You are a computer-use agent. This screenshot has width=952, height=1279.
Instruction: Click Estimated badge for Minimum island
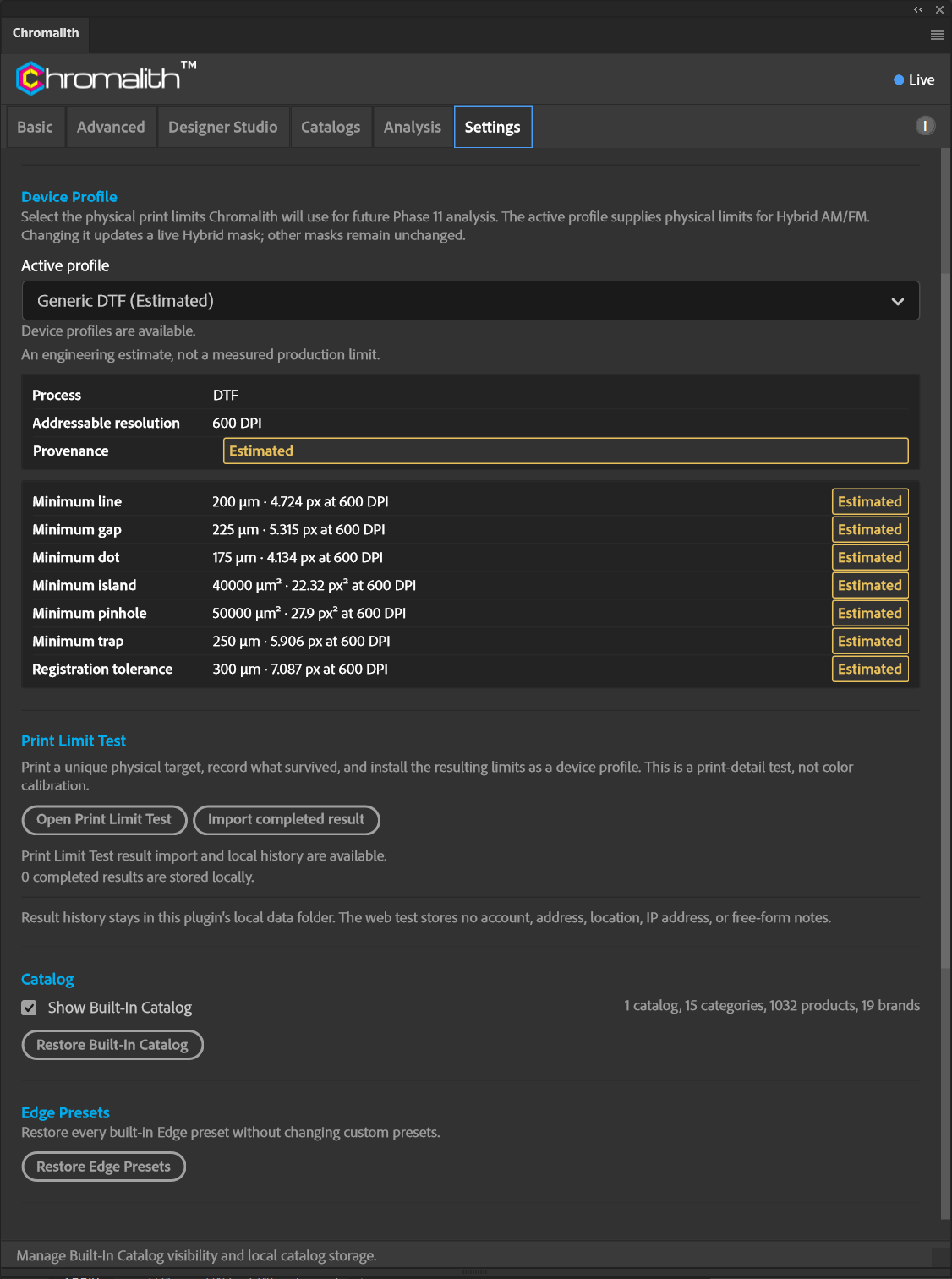pos(870,585)
